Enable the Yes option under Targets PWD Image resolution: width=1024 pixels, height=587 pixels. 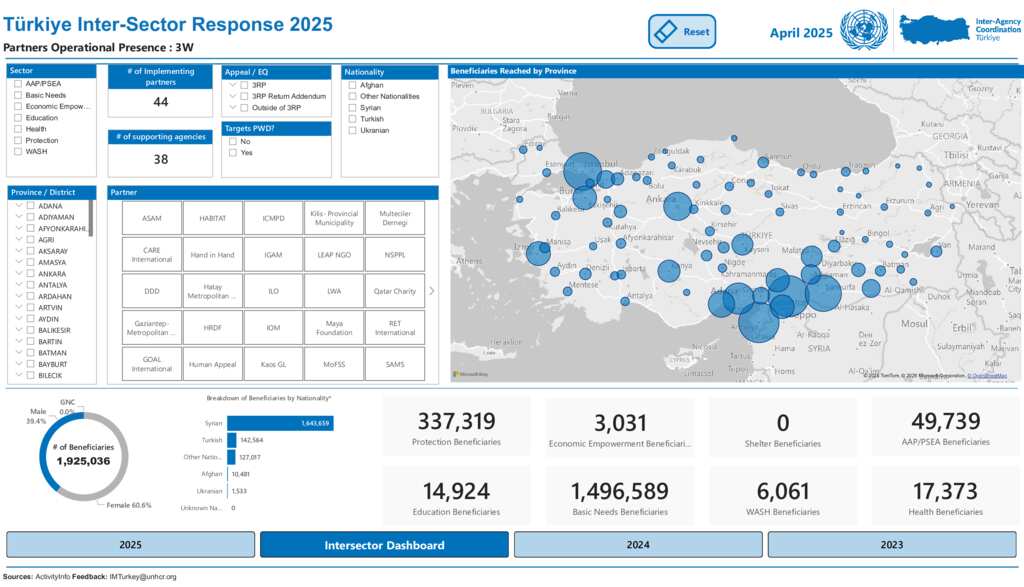233,153
